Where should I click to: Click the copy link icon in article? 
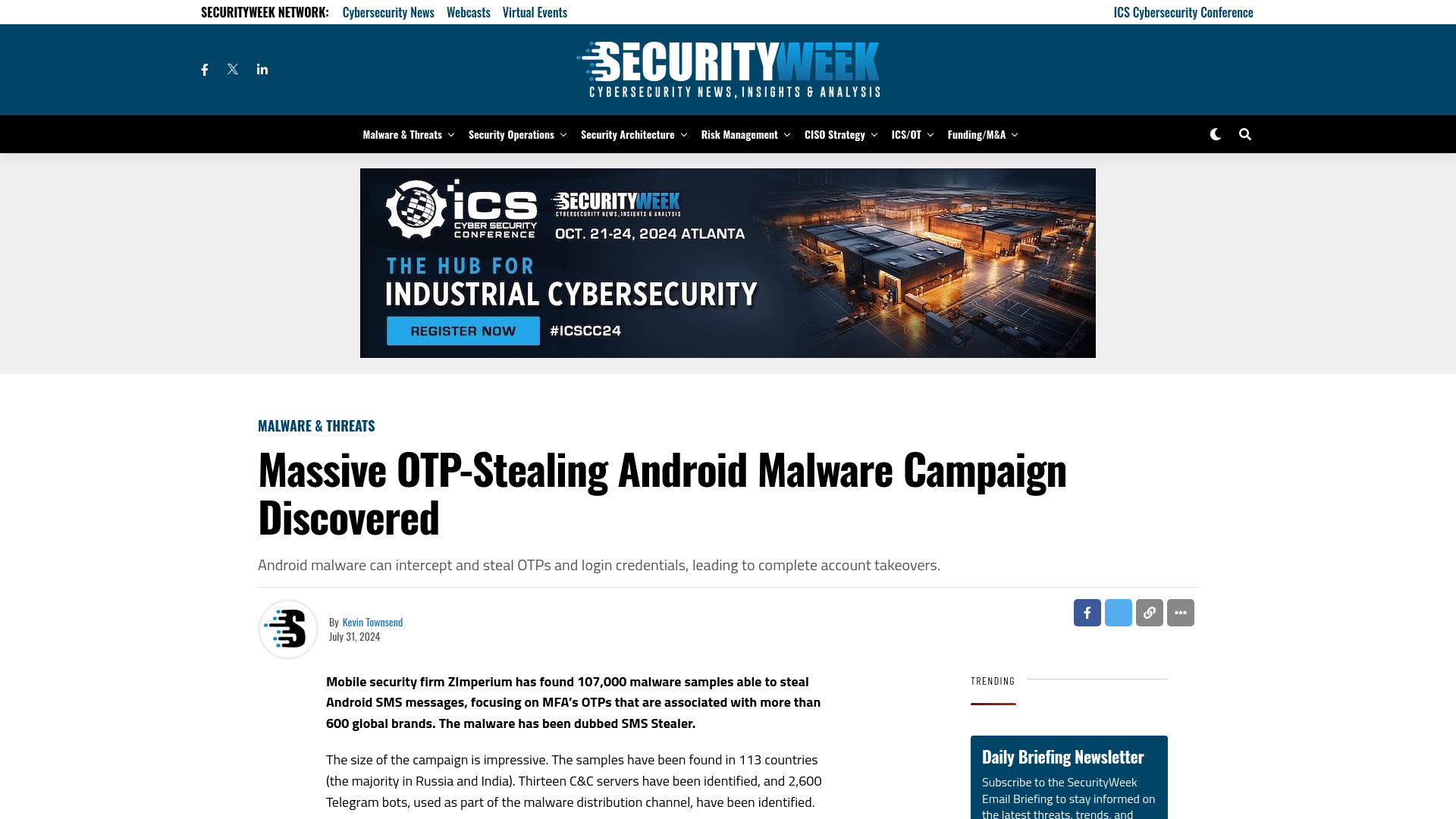coord(1149,612)
